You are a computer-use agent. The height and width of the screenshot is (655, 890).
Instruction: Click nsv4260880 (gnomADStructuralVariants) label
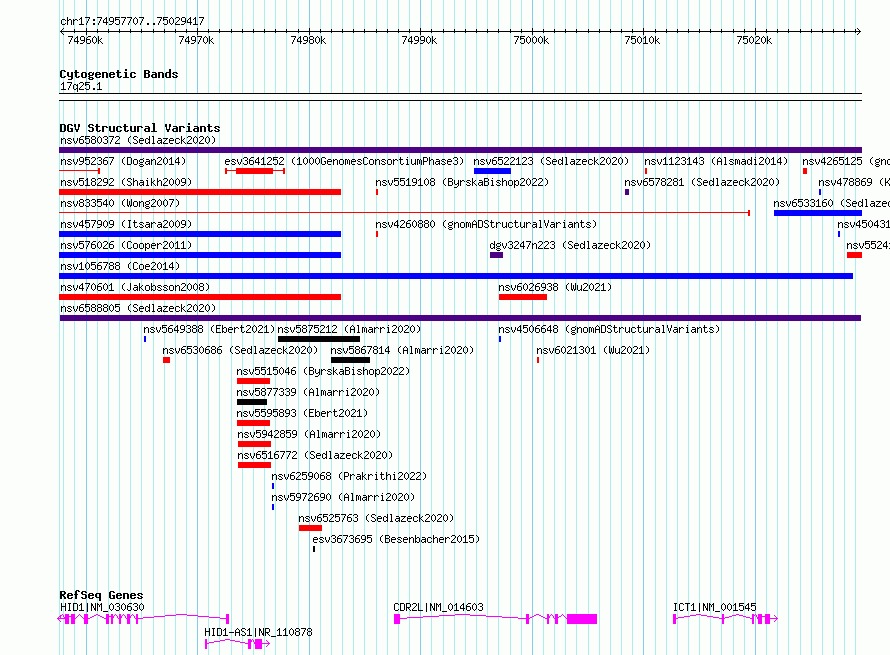coord(486,224)
